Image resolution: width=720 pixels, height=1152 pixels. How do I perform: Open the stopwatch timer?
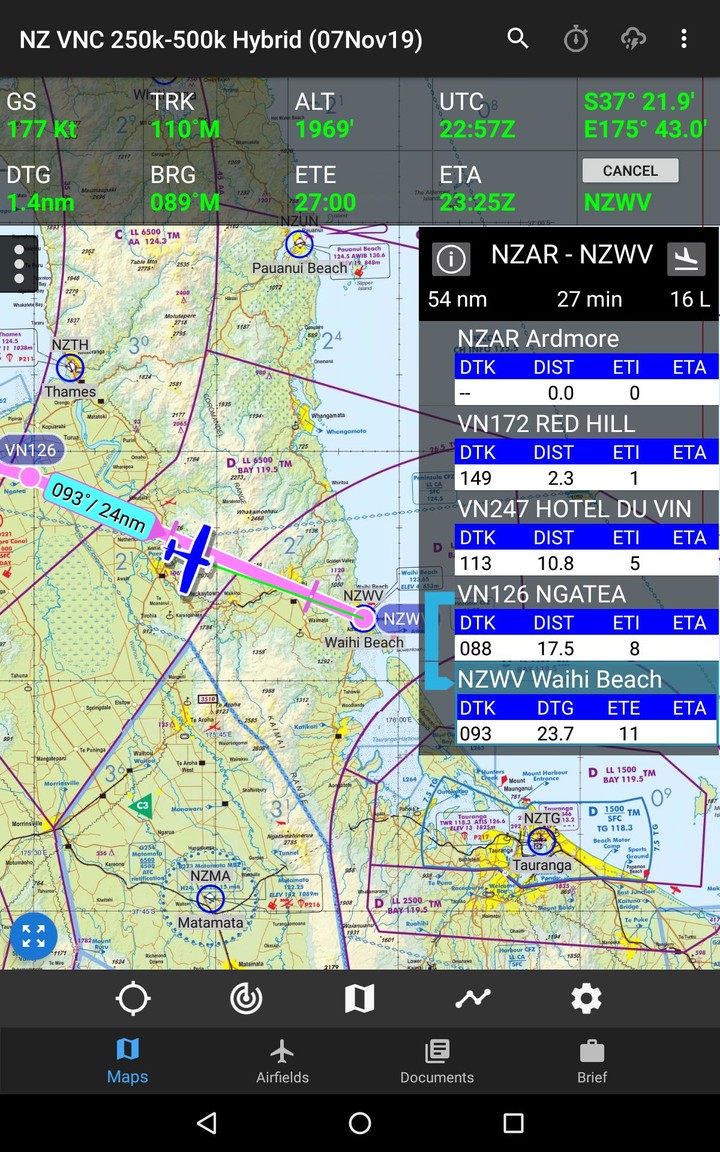pos(576,39)
